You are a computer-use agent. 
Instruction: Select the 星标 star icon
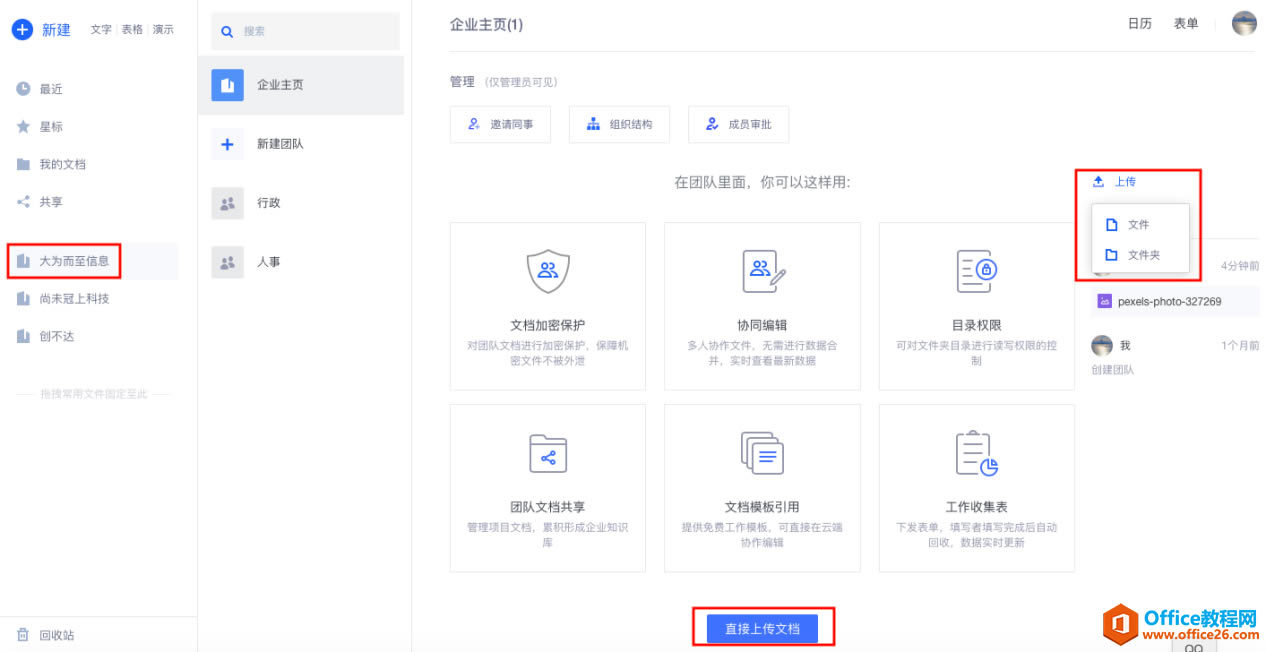click(x=23, y=127)
